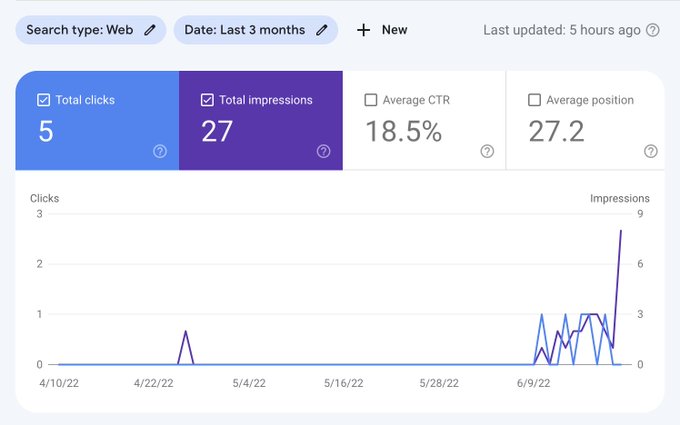Uncheck the Total clicks checkbox

coord(43,100)
